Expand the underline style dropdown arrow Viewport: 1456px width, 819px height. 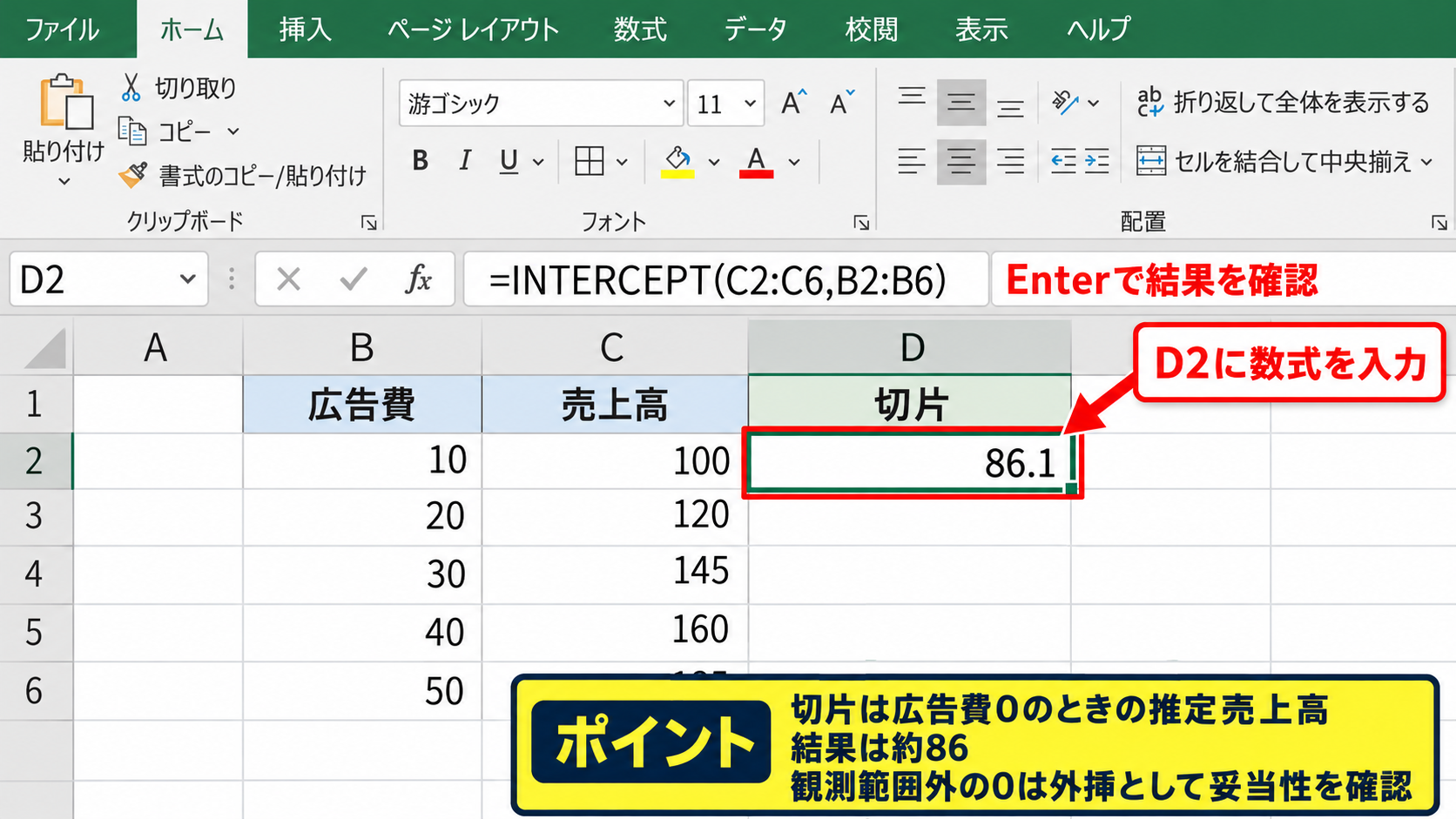tap(538, 162)
